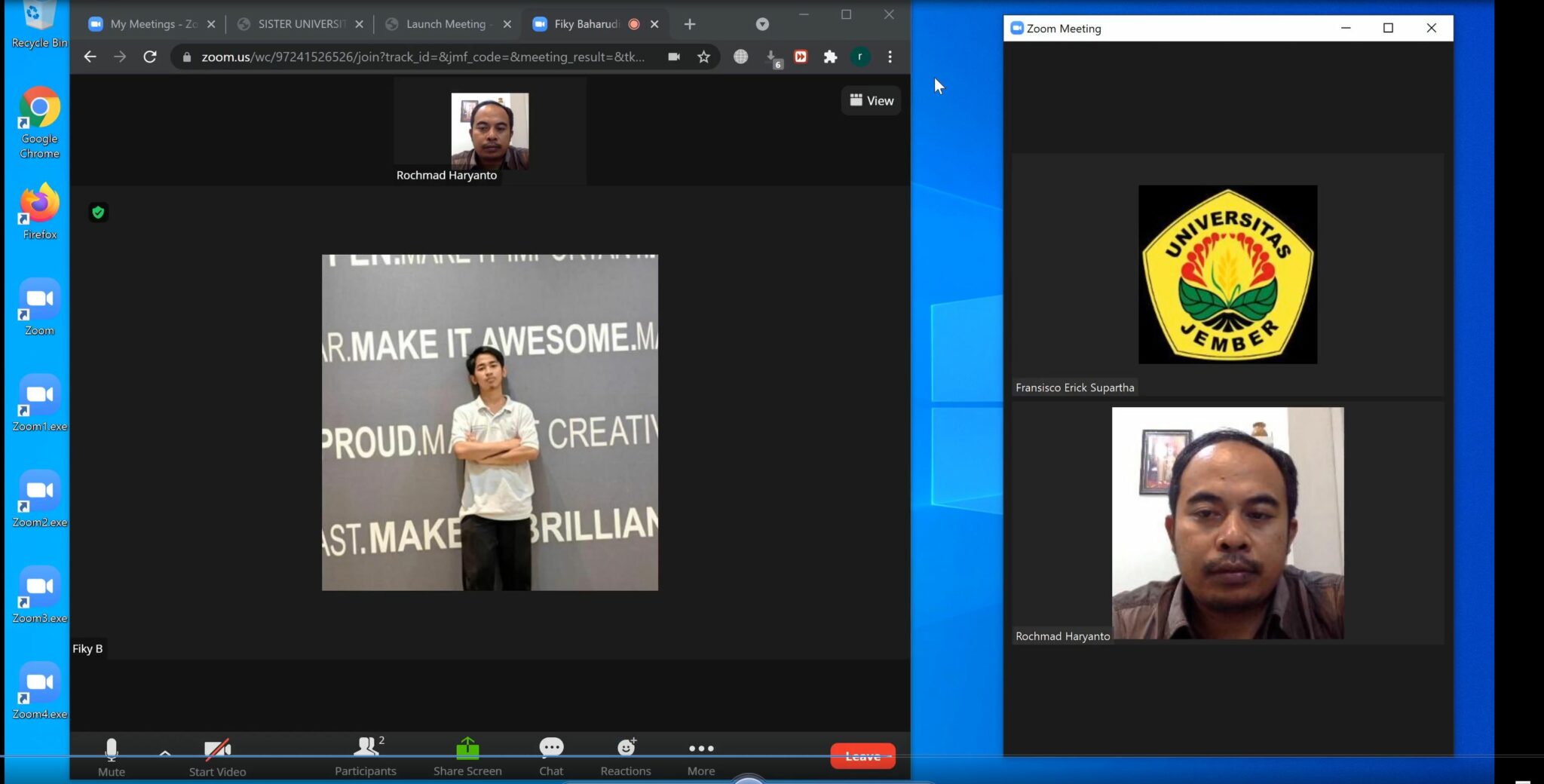The image size is (1544, 784).
Task: Close the Zoom Meeting window
Action: pyautogui.click(x=1432, y=28)
